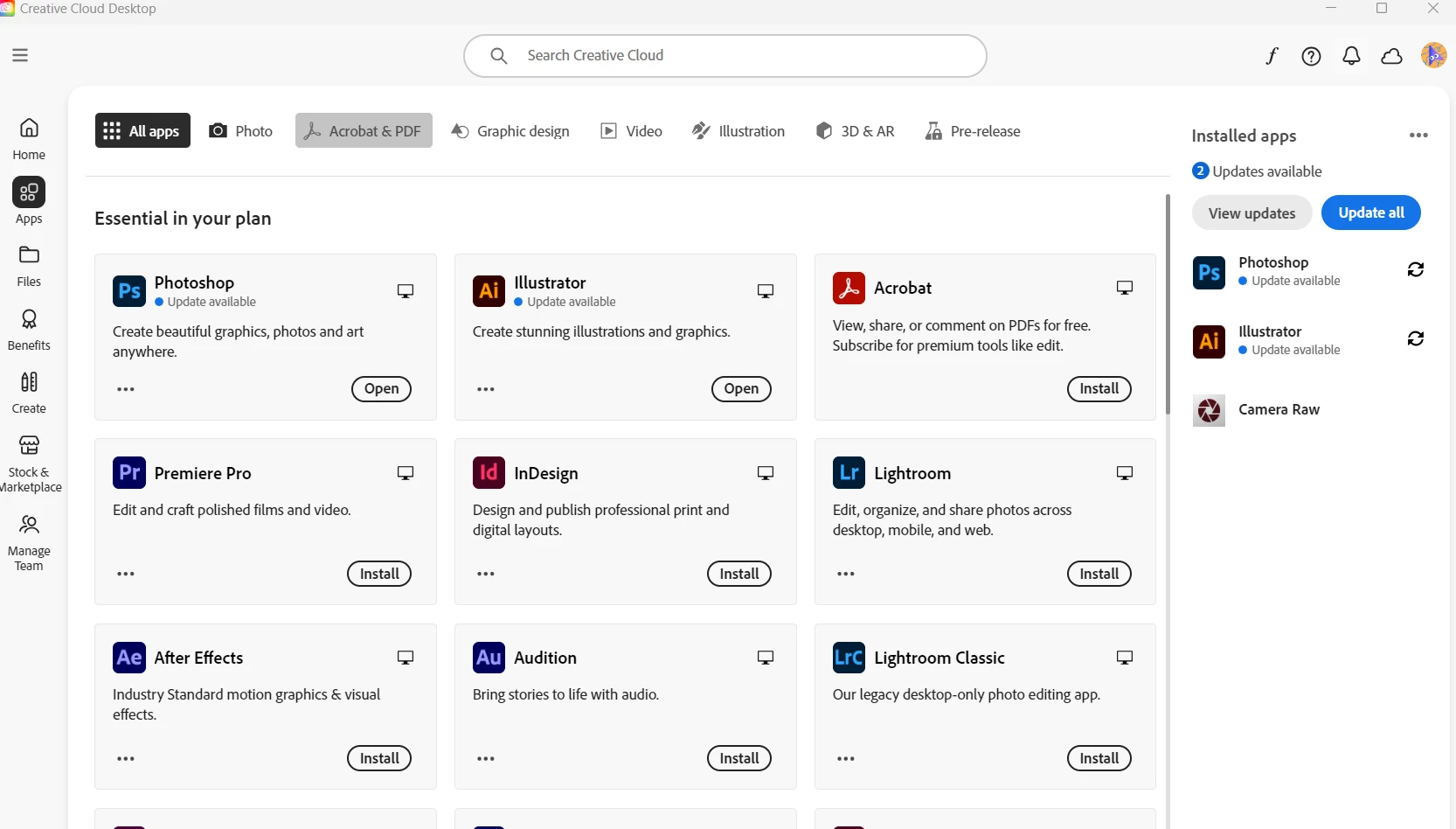Image resolution: width=1456 pixels, height=829 pixels.
Task: Click the Illustrator app icon in card
Action: (x=489, y=290)
